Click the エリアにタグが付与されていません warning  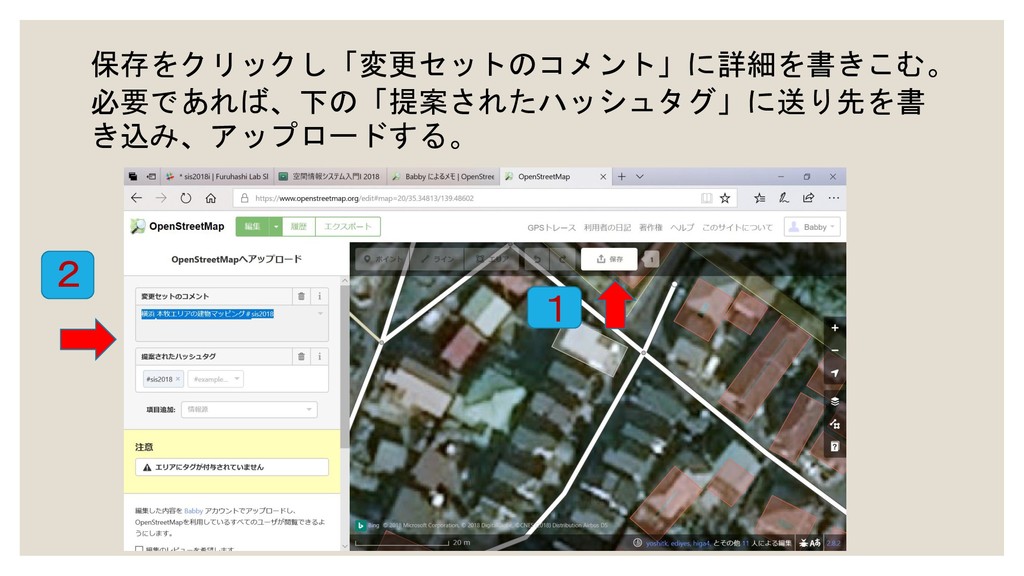[x=232, y=467]
